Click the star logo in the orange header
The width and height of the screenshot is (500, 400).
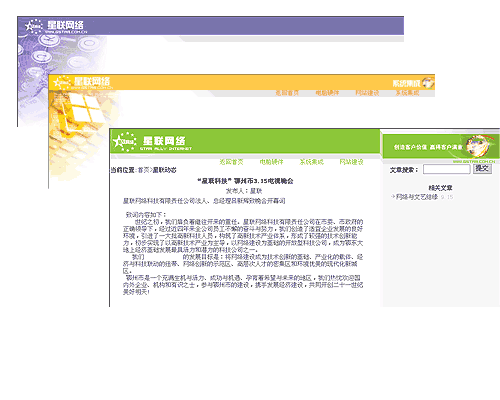(61, 82)
